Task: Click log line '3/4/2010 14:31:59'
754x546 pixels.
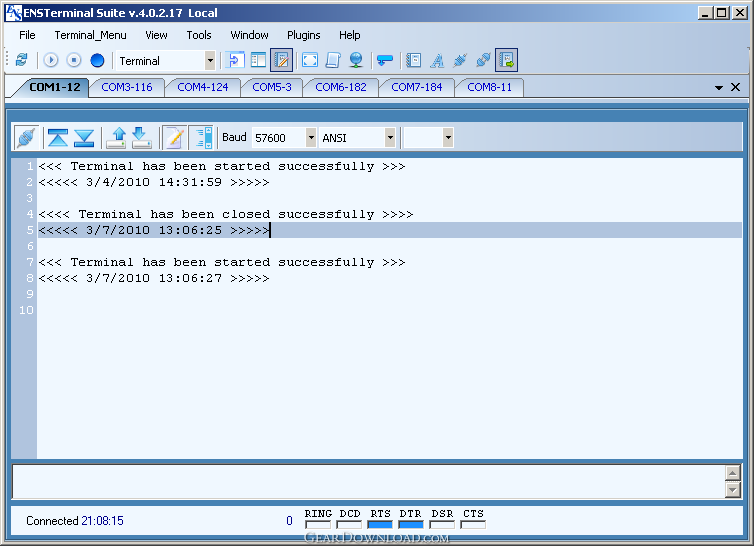Action: click(154, 182)
